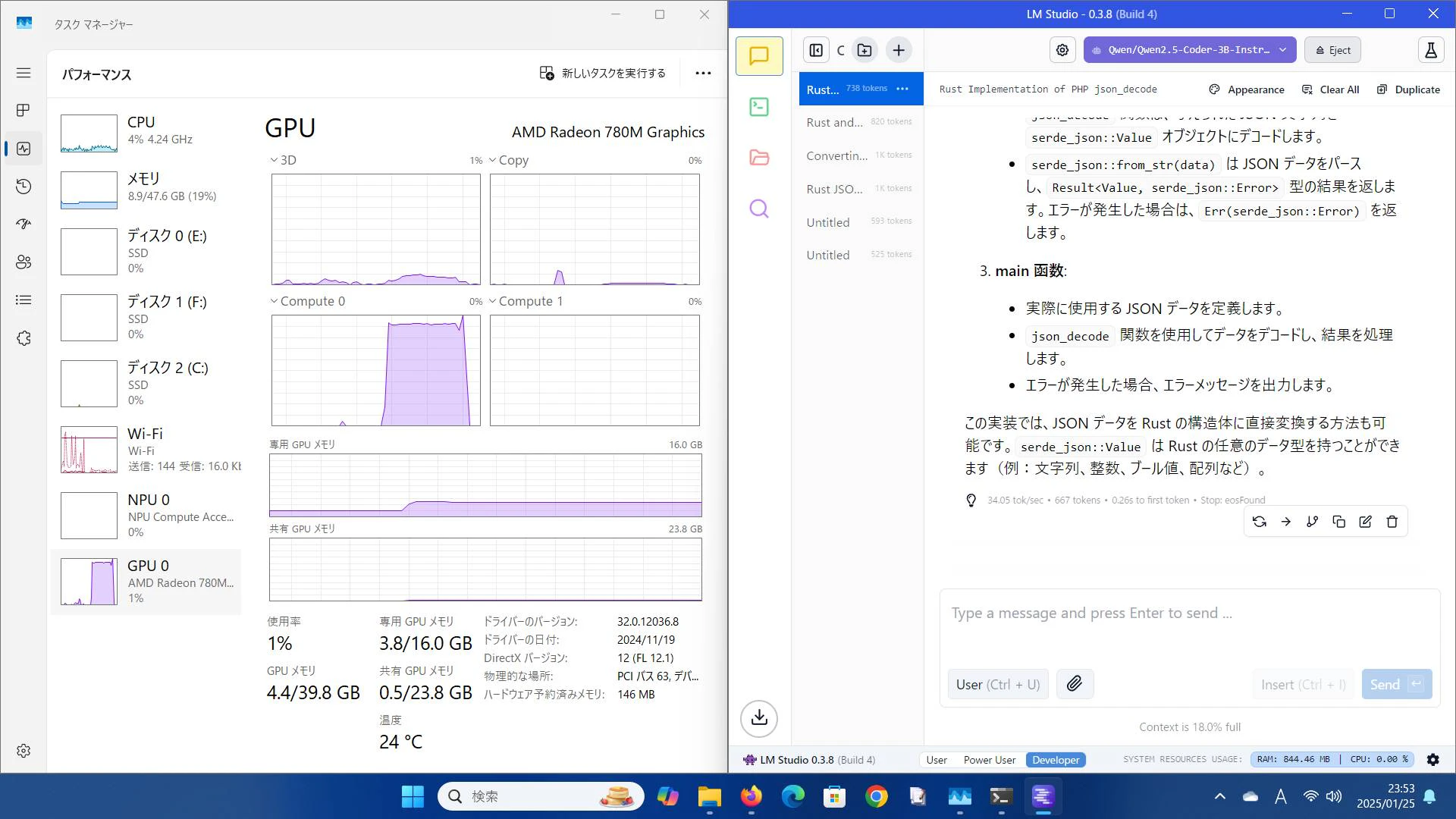Open Firefox from the taskbar
1456x819 pixels.
(x=752, y=796)
